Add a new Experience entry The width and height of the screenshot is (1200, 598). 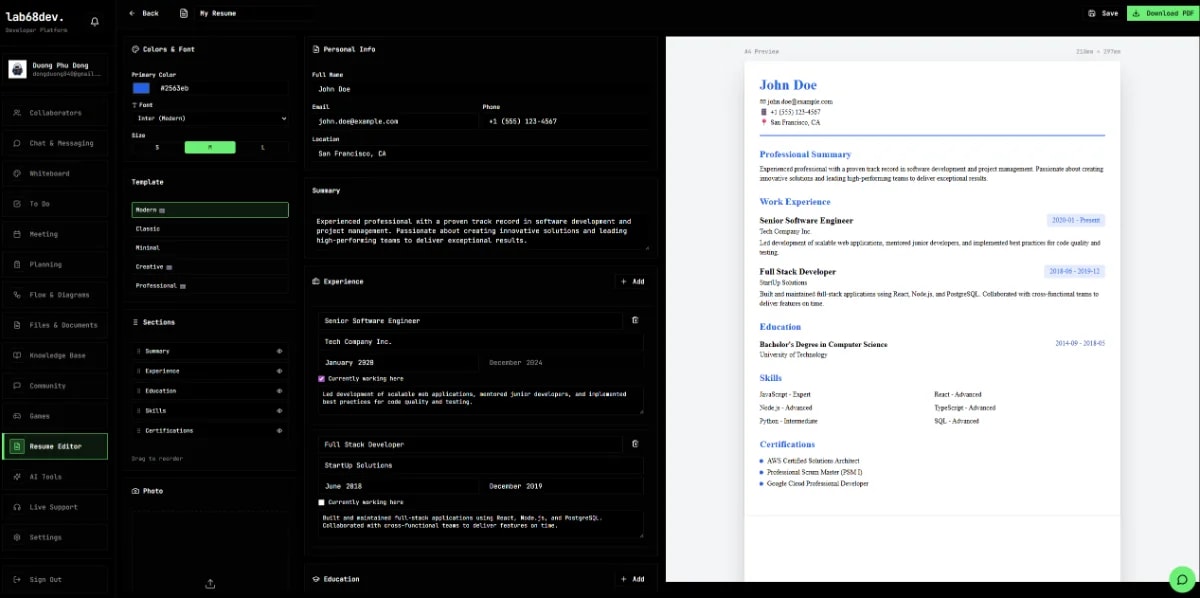(631, 281)
